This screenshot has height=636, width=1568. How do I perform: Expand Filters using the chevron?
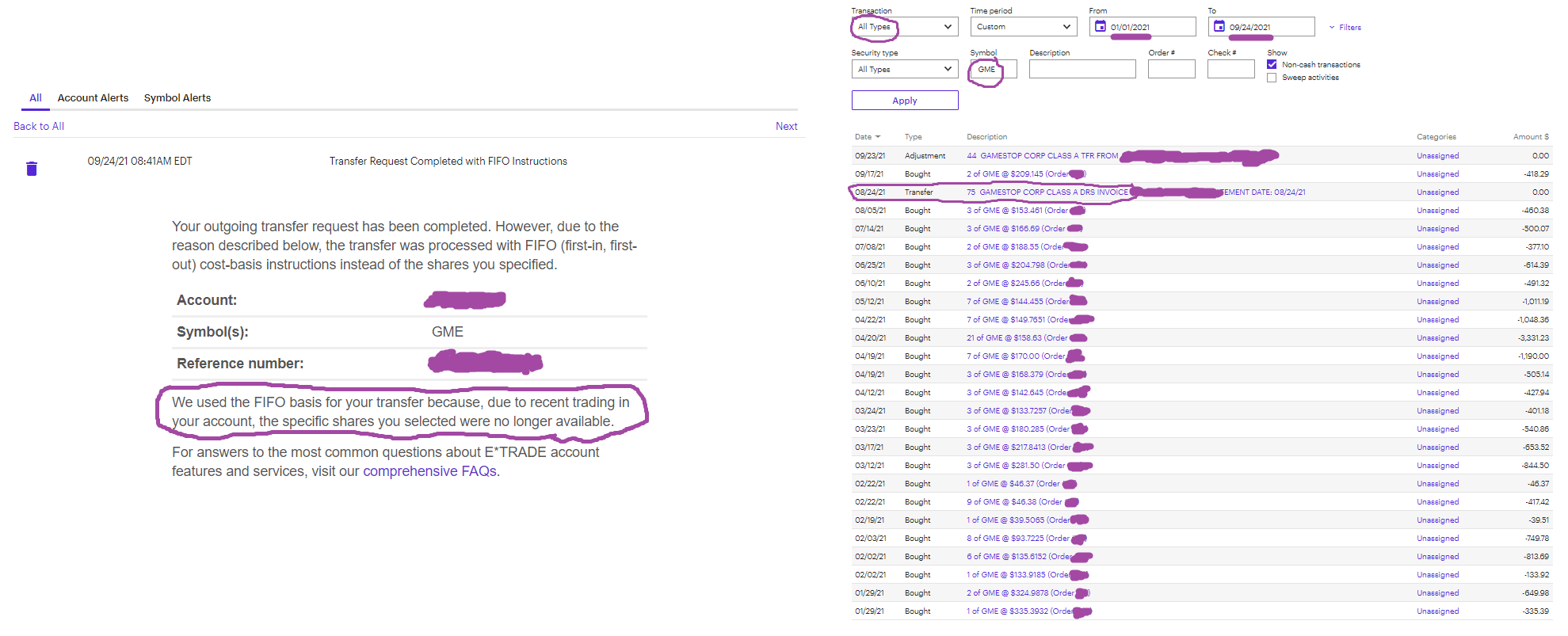(x=1332, y=27)
